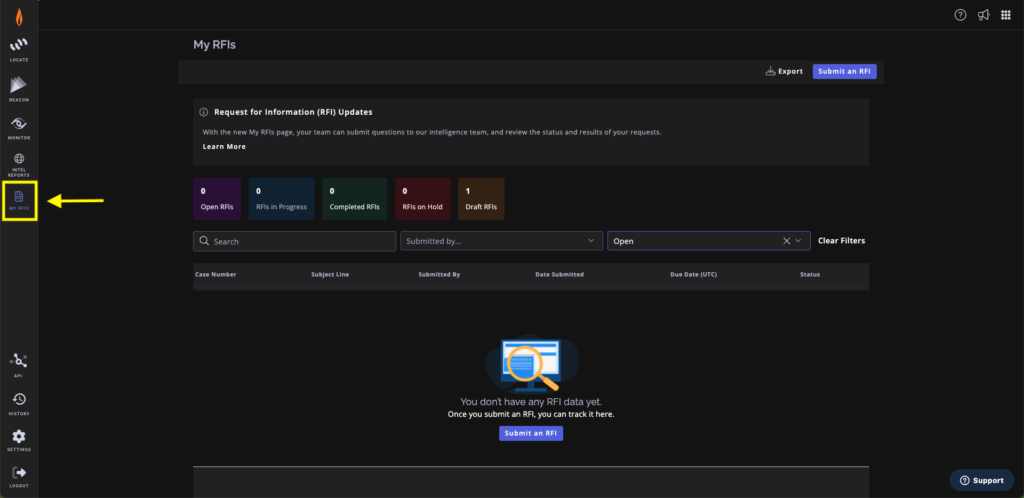Screen dimensions: 1024x498
Task: Select the Open RFIs card
Action: coord(217,198)
